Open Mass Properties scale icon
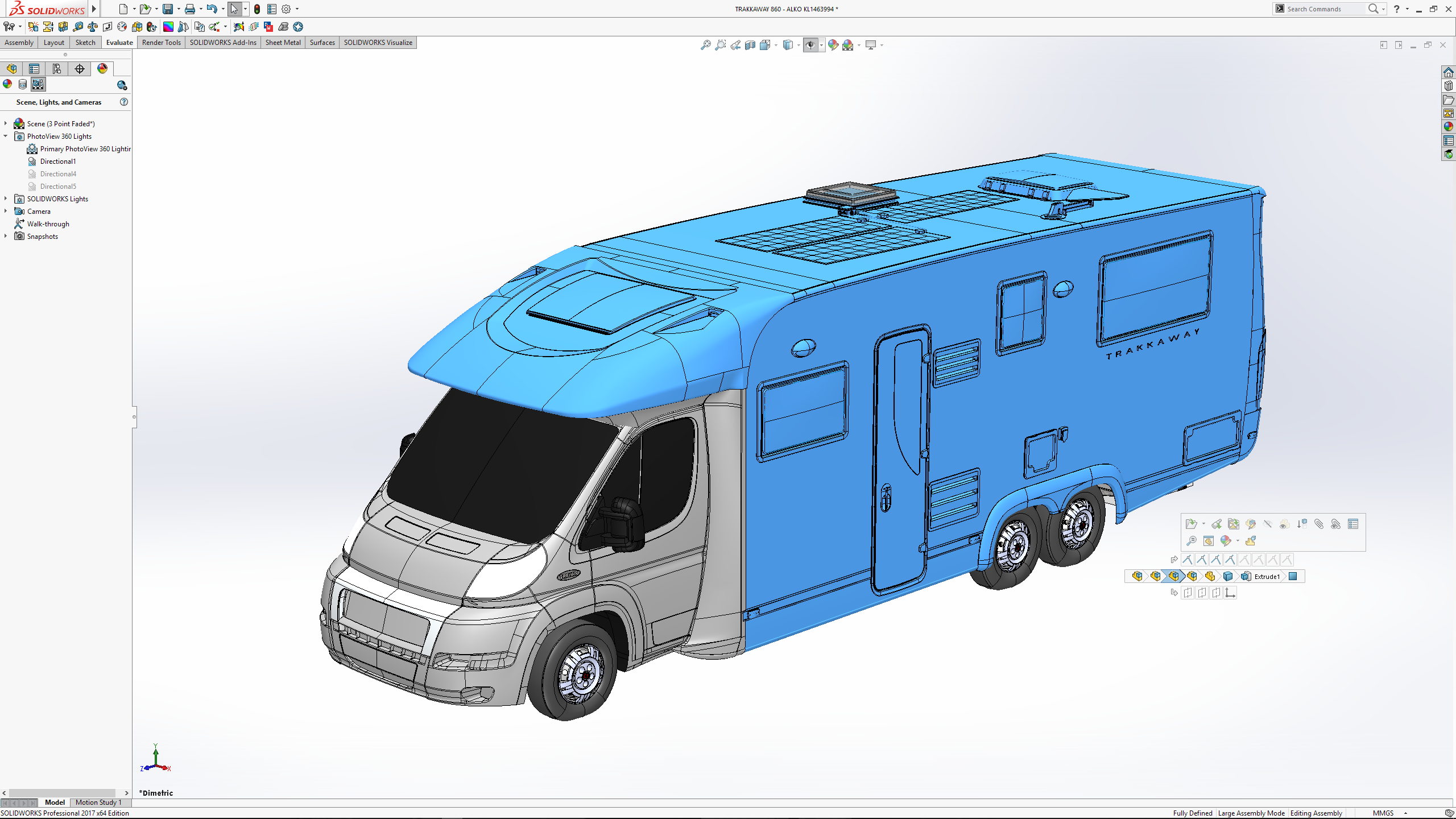This screenshot has width=1456, height=819. click(93, 27)
